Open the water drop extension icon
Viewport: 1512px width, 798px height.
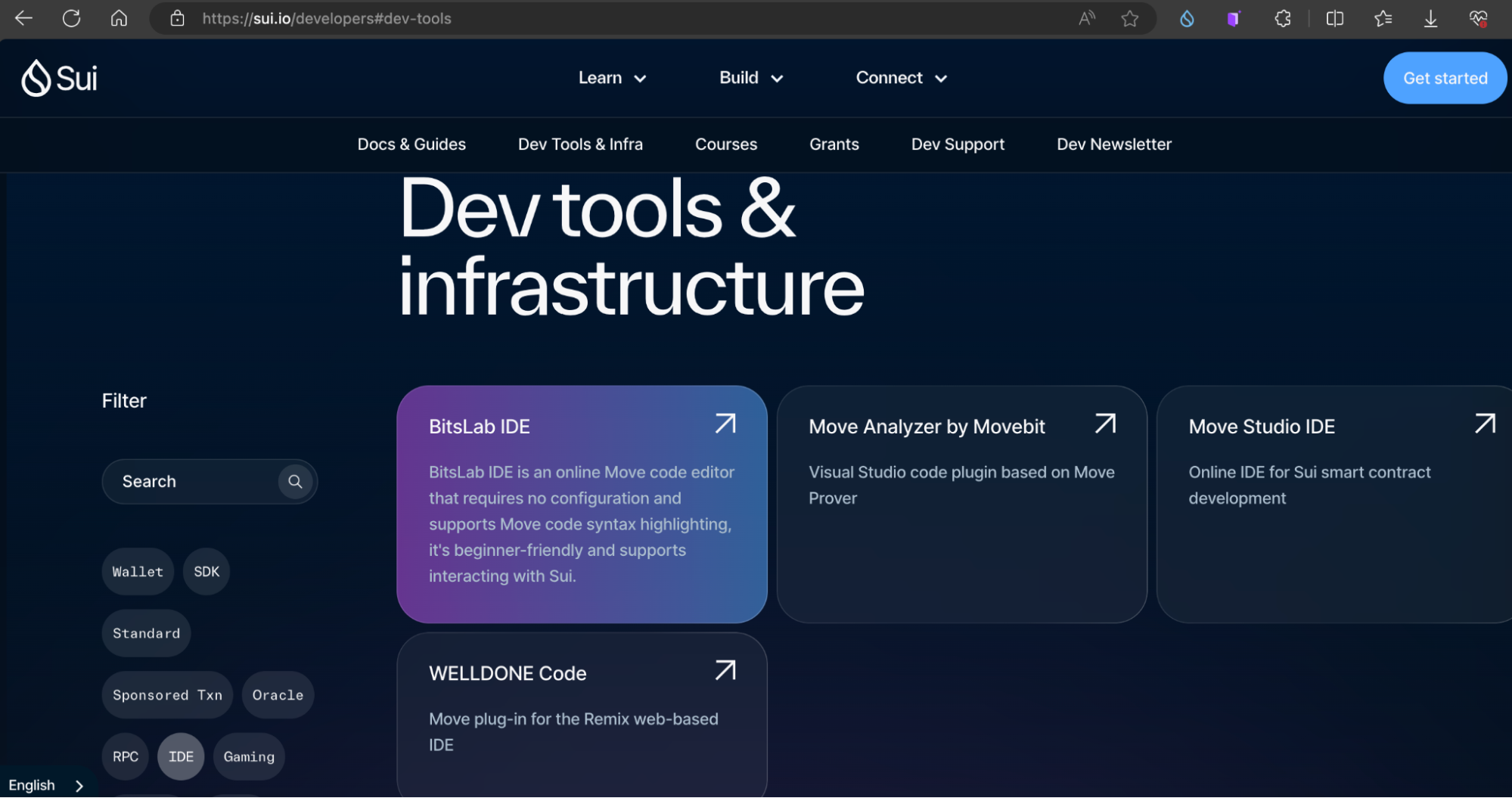pyautogui.click(x=1187, y=18)
